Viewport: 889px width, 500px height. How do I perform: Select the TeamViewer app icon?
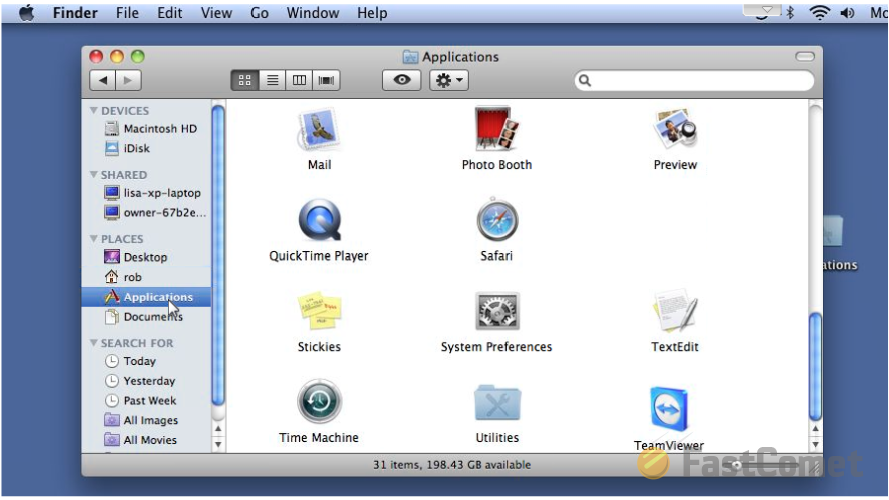pyautogui.click(x=669, y=409)
